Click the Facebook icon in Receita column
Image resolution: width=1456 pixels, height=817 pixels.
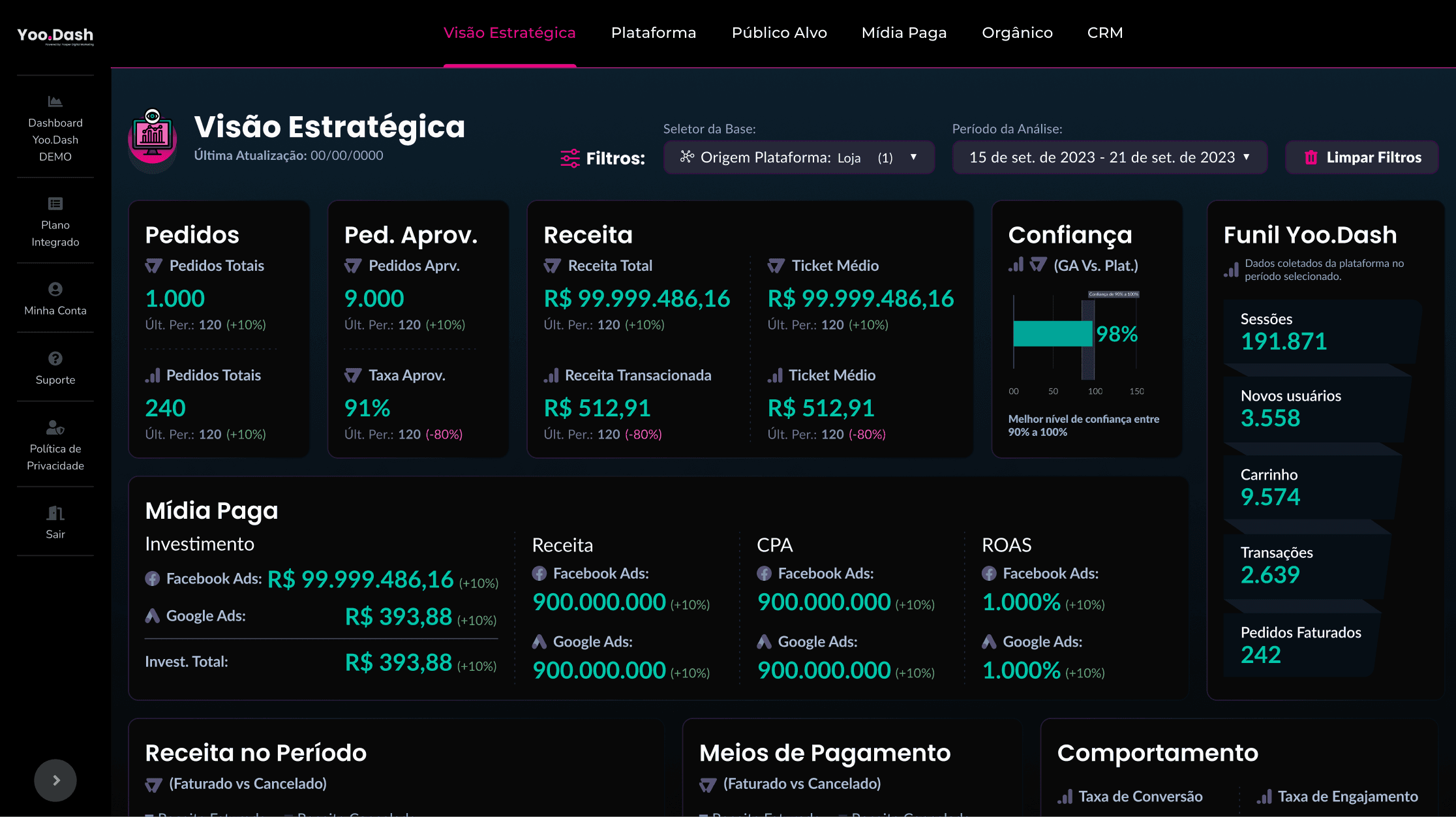pos(539,574)
